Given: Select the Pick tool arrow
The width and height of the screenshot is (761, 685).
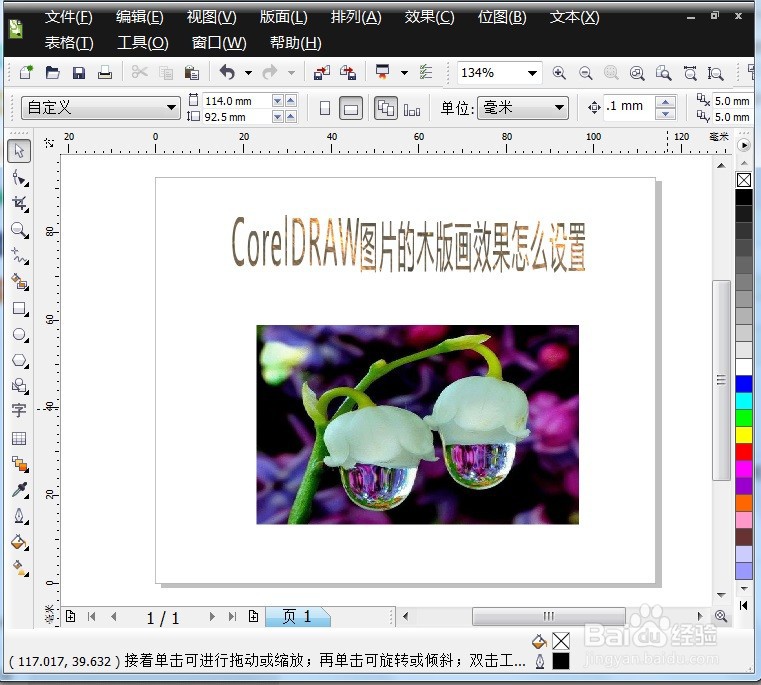Looking at the screenshot, I should [19, 150].
